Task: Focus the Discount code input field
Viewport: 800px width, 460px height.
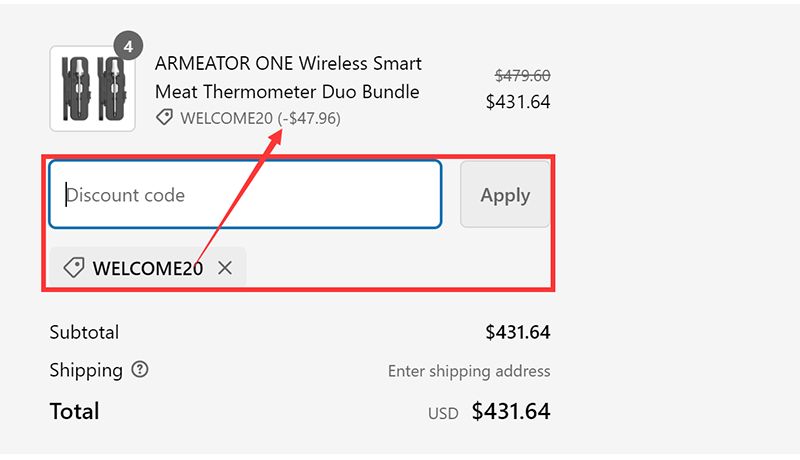Action: (245, 195)
